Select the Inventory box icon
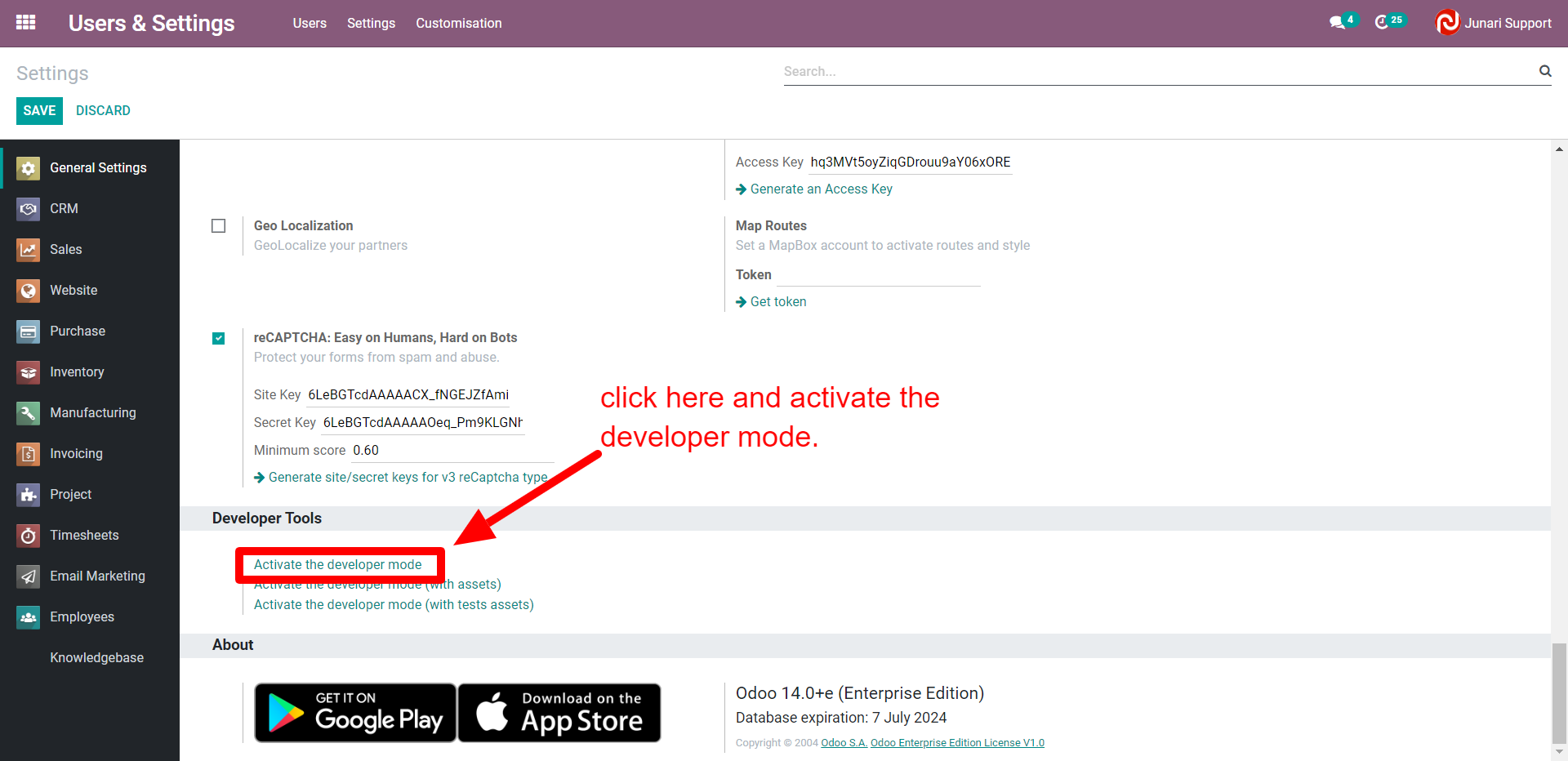Viewport: 1568px width, 761px height. 29,372
